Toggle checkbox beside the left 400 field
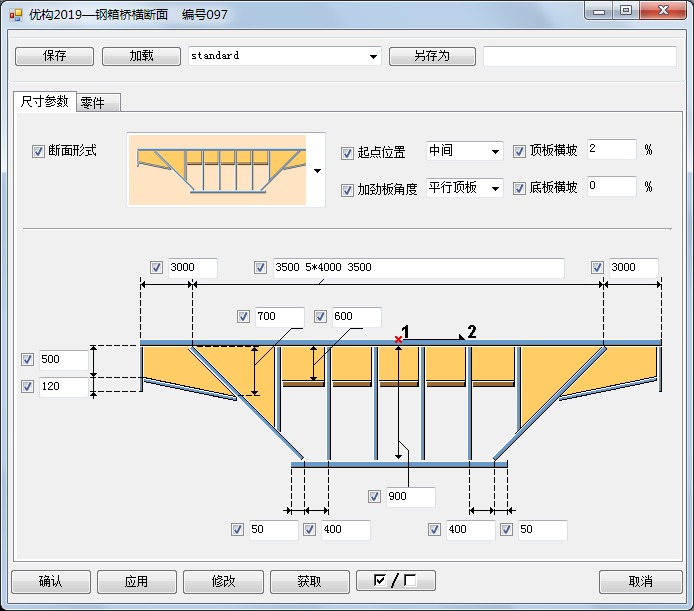This screenshot has width=694, height=611. [x=309, y=530]
